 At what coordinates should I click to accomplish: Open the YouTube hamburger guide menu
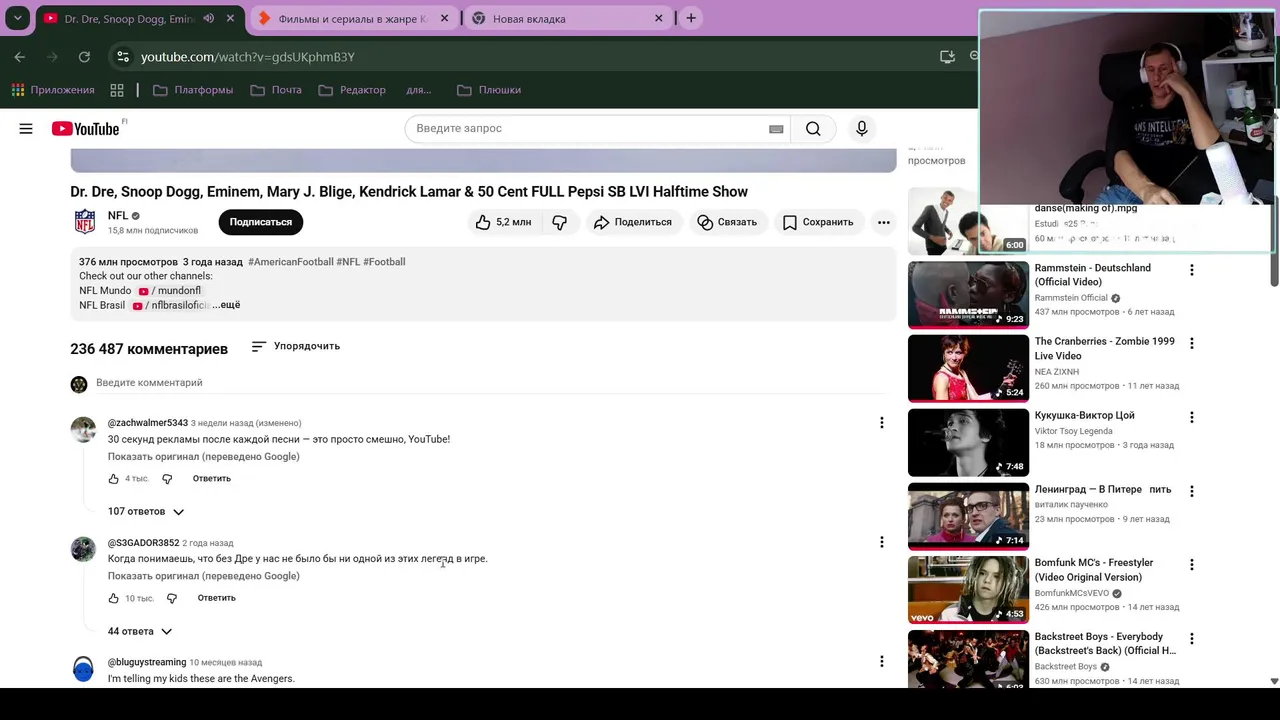(26, 128)
